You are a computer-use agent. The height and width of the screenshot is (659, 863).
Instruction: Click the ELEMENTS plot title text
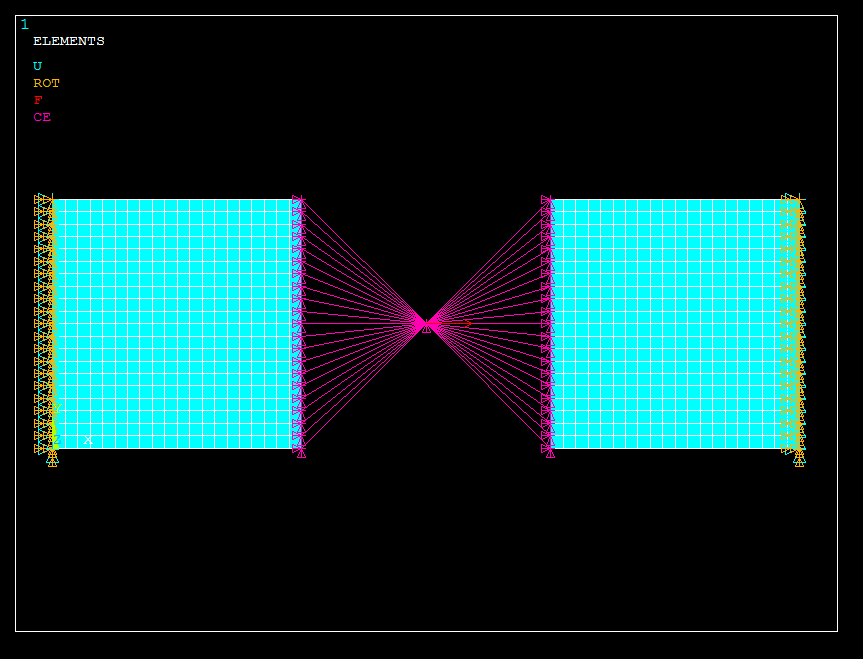point(68,41)
